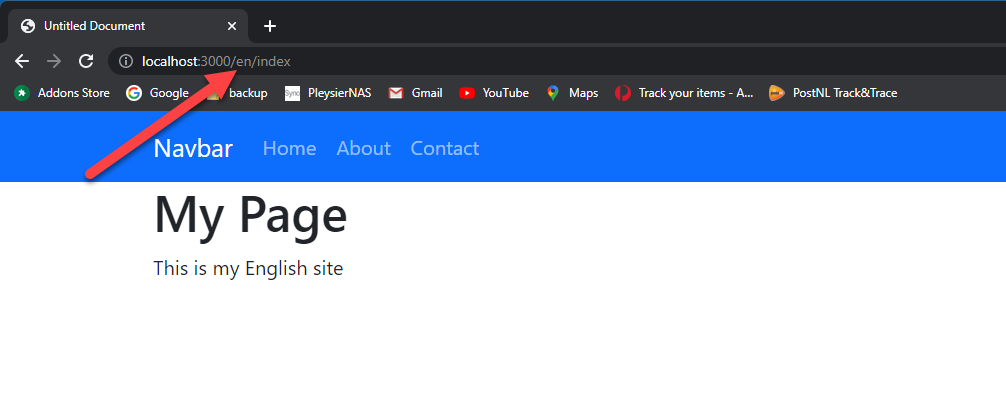Click the Home navbar link
The width and height of the screenshot is (1006, 396).
289,148
